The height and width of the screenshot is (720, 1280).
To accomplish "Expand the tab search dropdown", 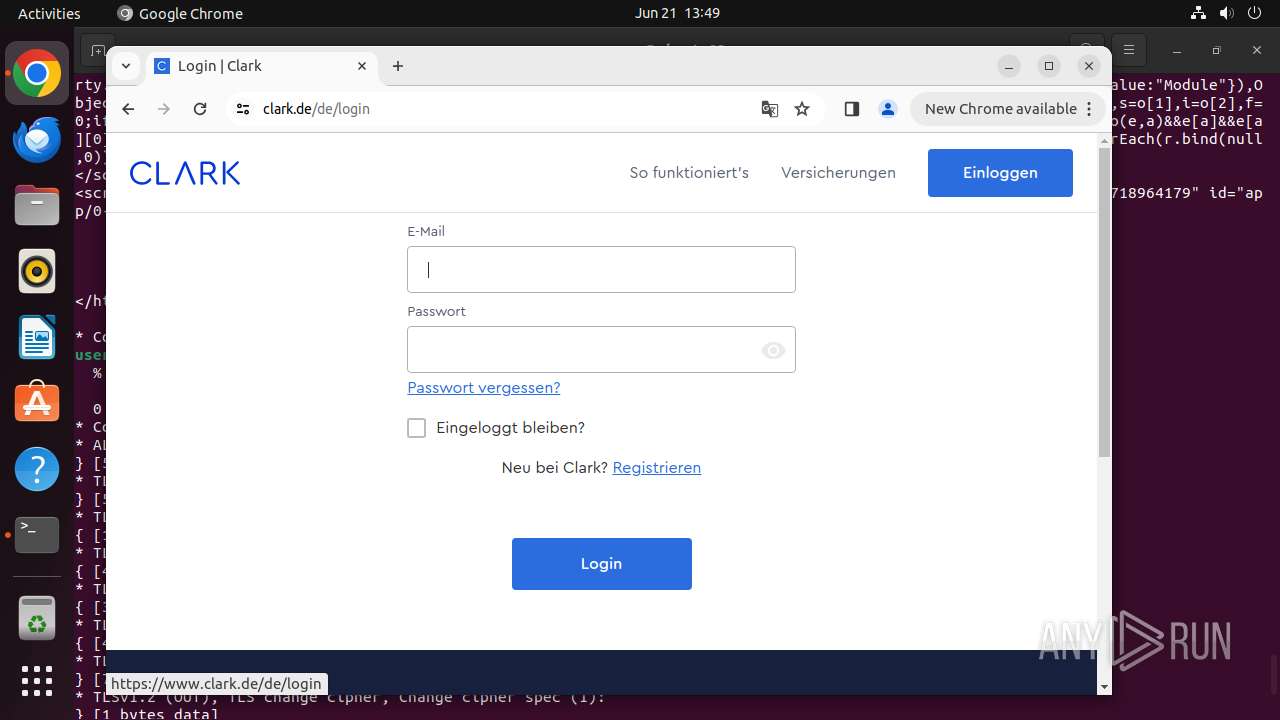I will pyautogui.click(x=126, y=66).
